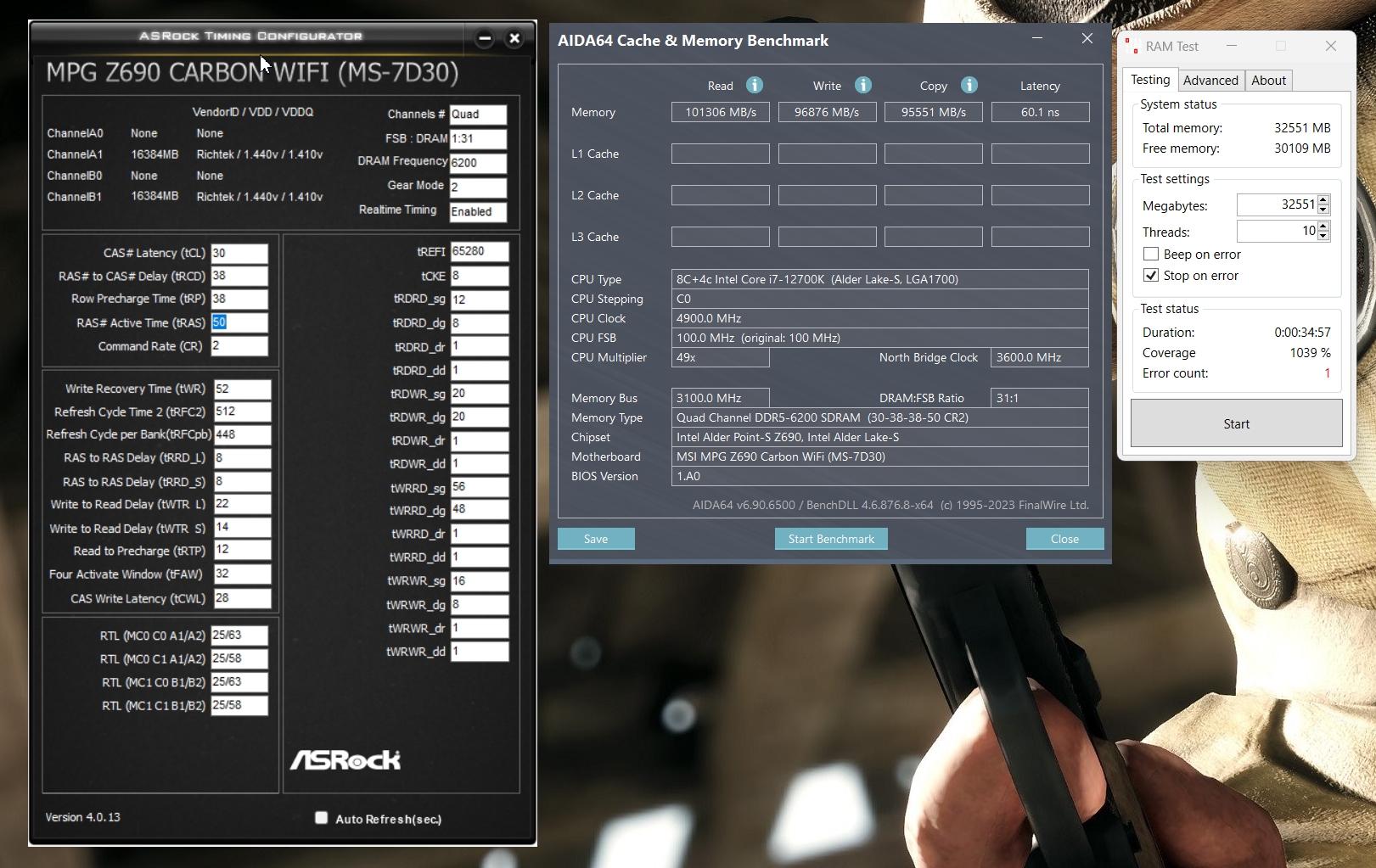This screenshot has height=868, width=1376.
Task: Minimize the AIDA64 benchmark window
Action: (x=1036, y=38)
